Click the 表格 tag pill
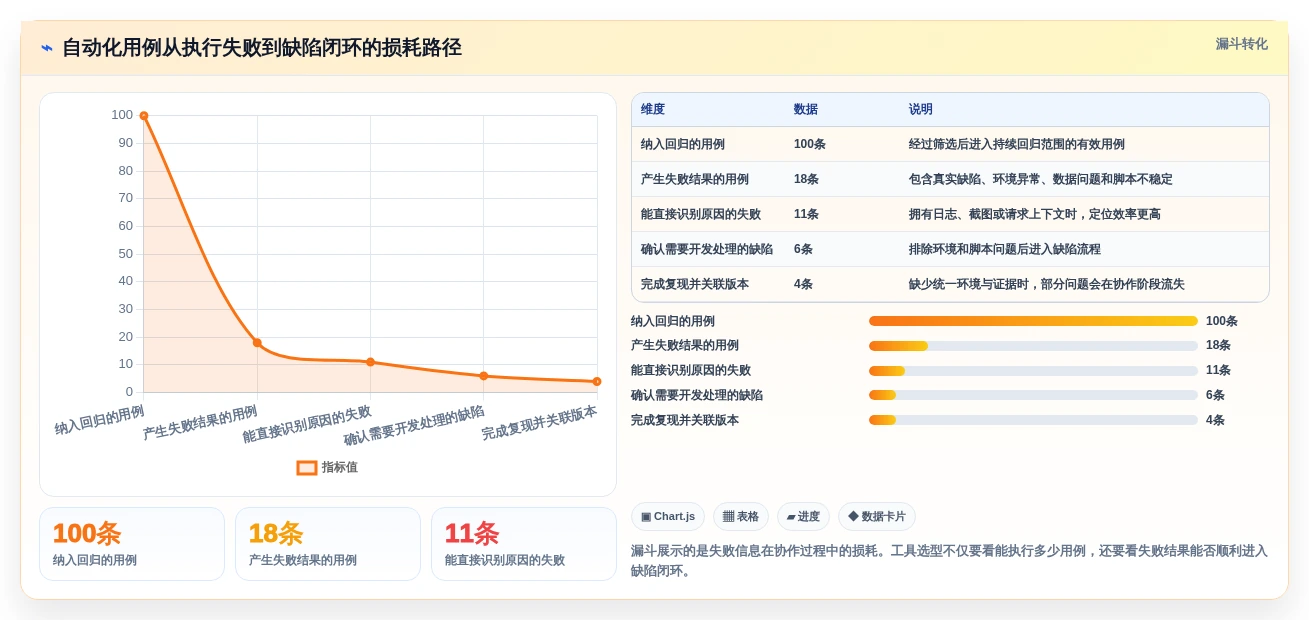This screenshot has height=620, width=1309. [x=741, y=517]
